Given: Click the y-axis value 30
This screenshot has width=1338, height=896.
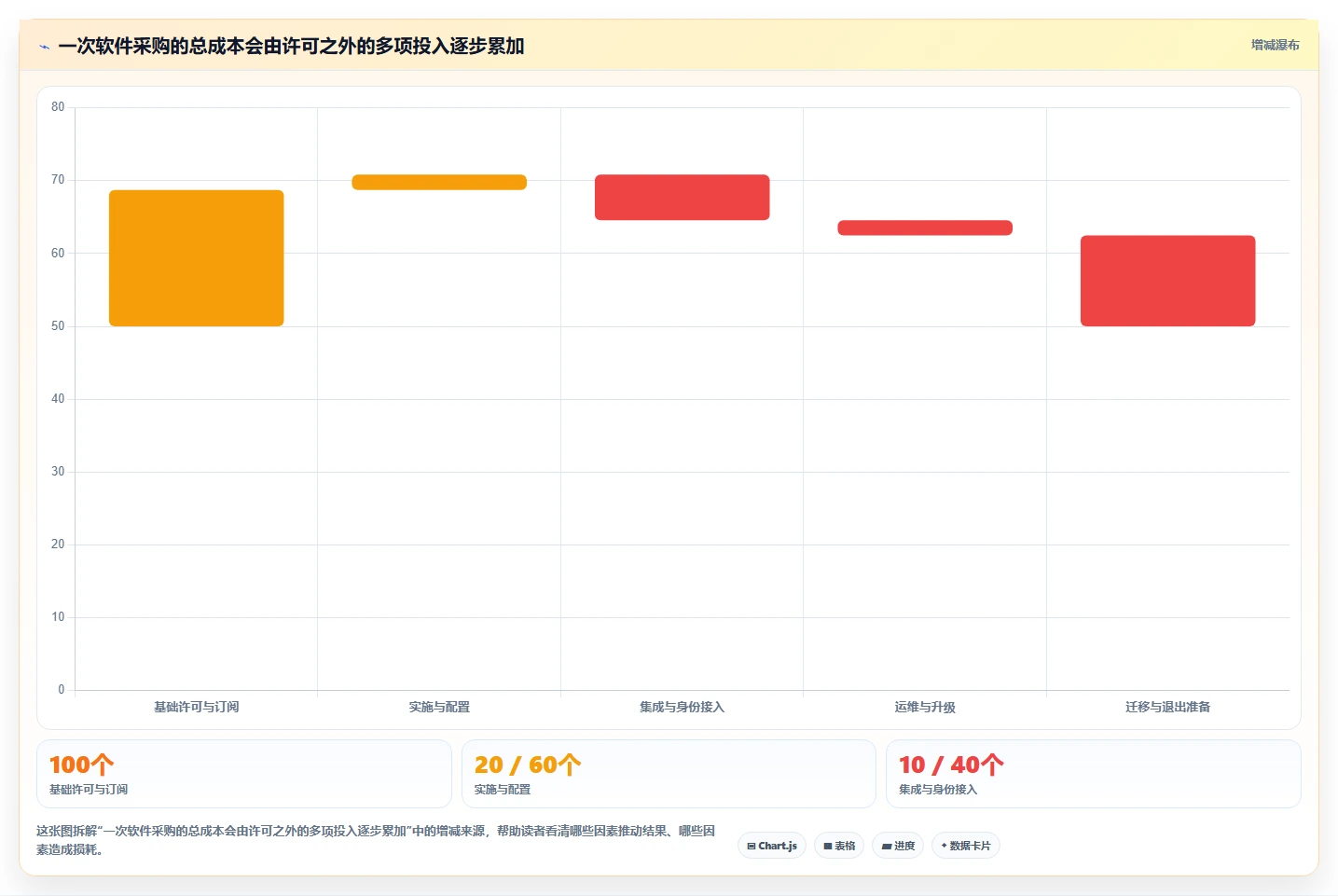Looking at the screenshot, I should pos(58,471).
